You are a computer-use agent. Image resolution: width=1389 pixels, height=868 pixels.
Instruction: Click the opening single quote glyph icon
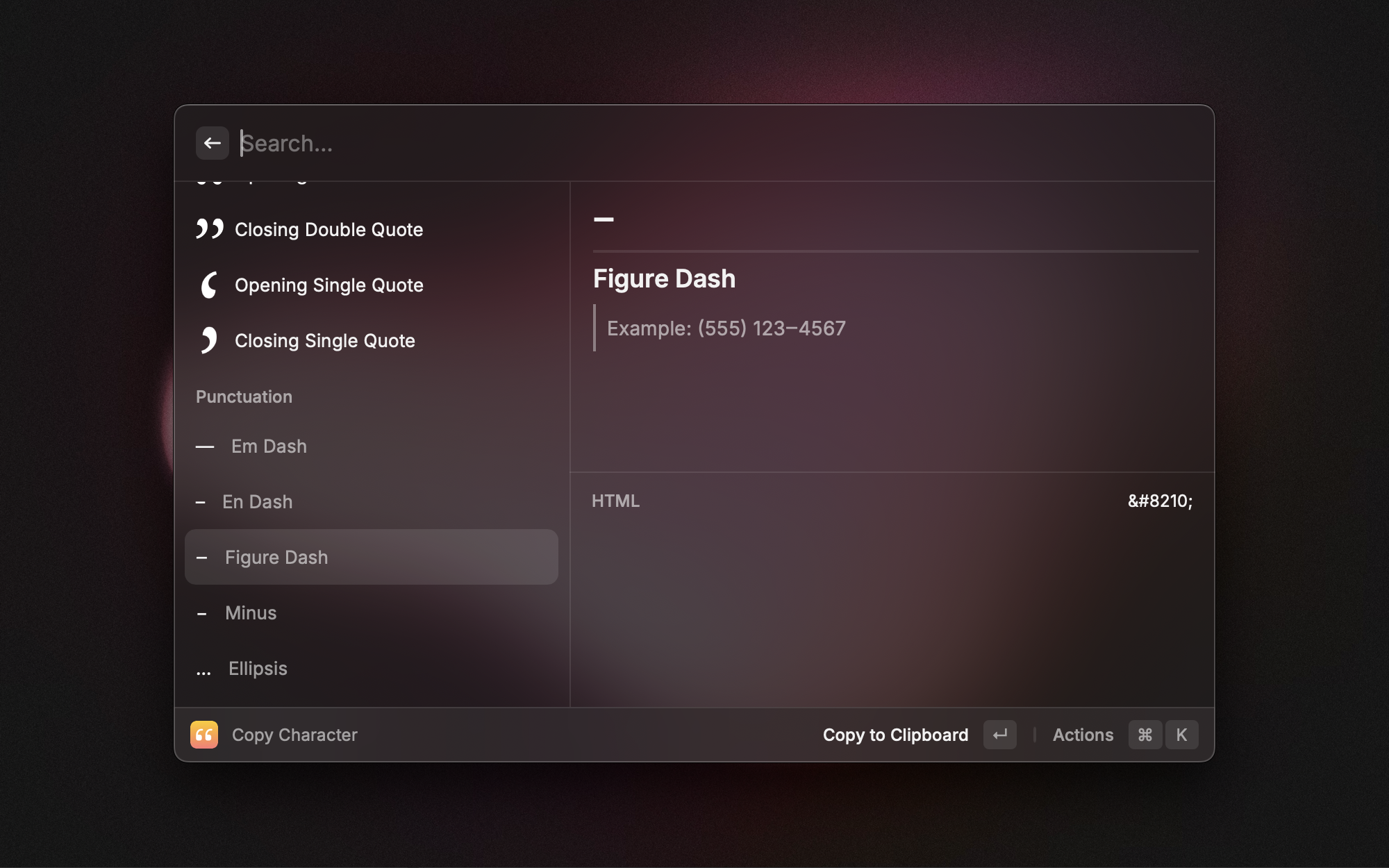209,285
